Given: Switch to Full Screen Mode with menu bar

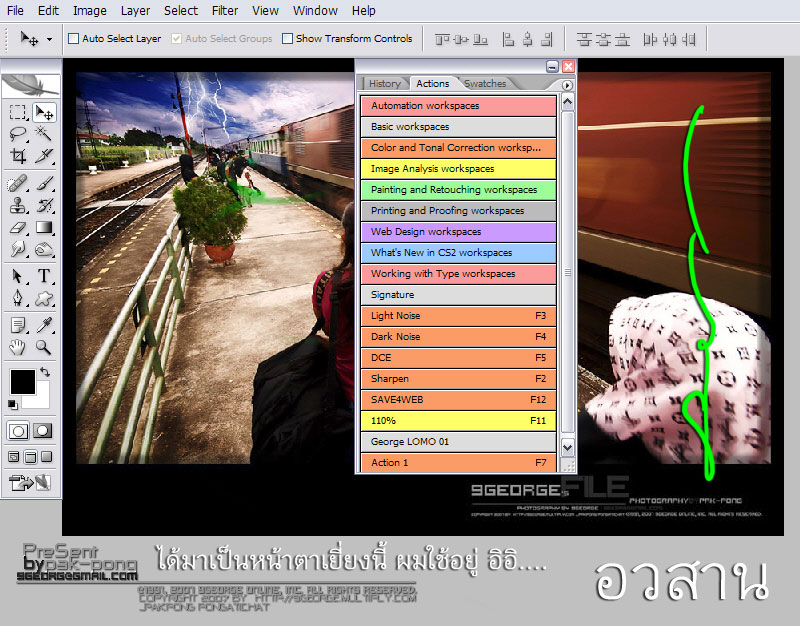Looking at the screenshot, I should [x=31, y=457].
